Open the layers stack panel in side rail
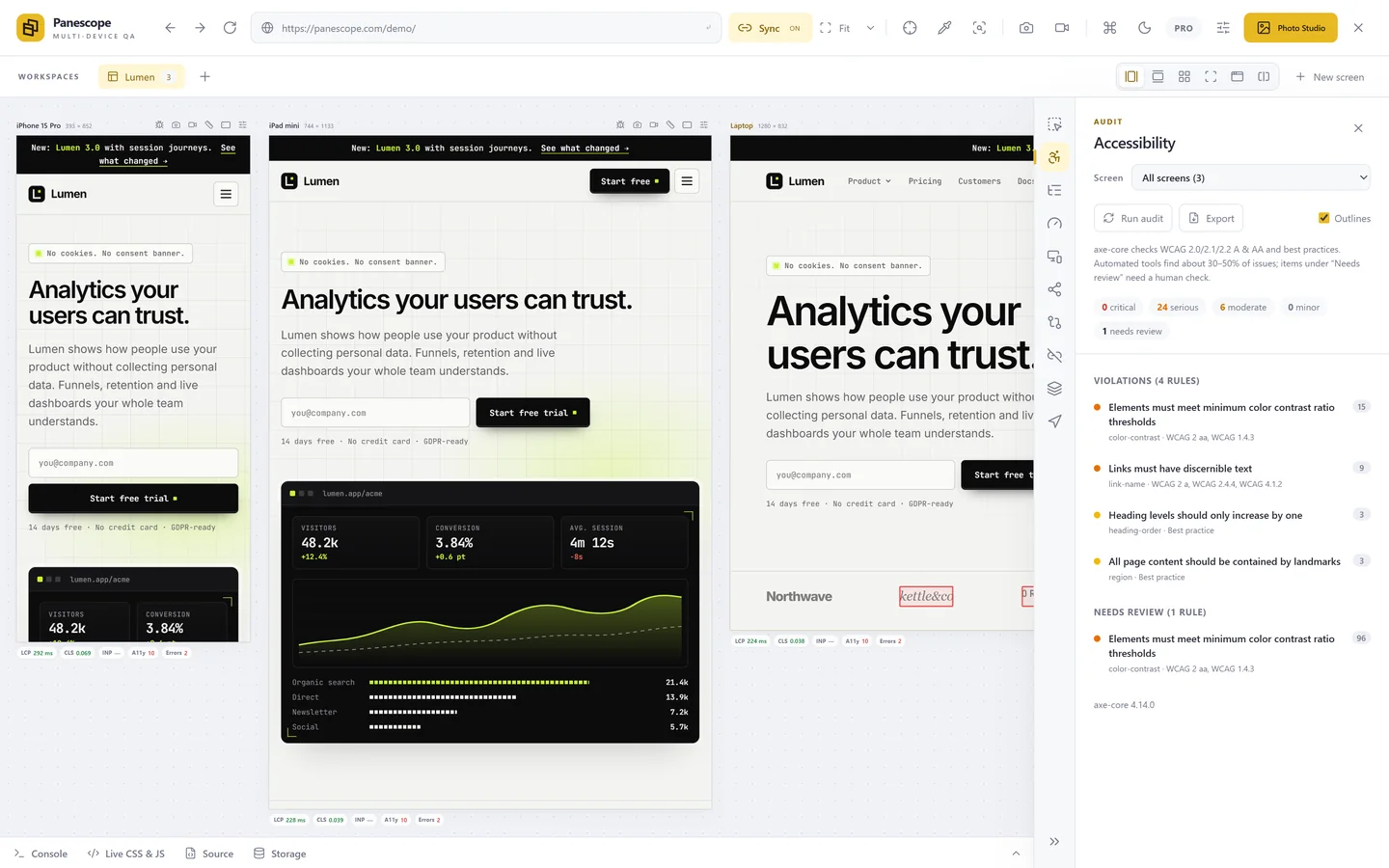Screen dimensions: 1389x868 [x=1054, y=389]
